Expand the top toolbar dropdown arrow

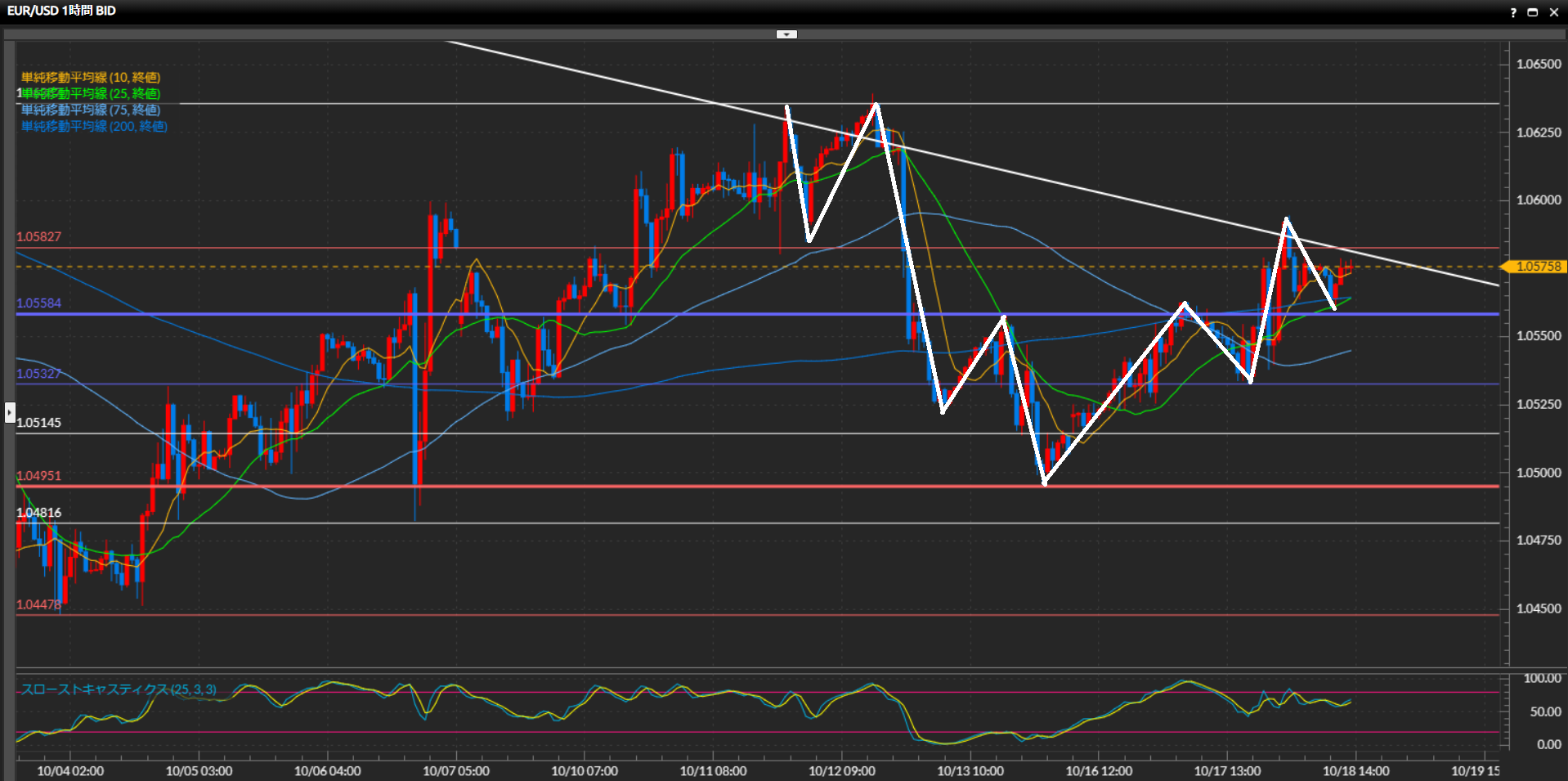click(x=786, y=34)
